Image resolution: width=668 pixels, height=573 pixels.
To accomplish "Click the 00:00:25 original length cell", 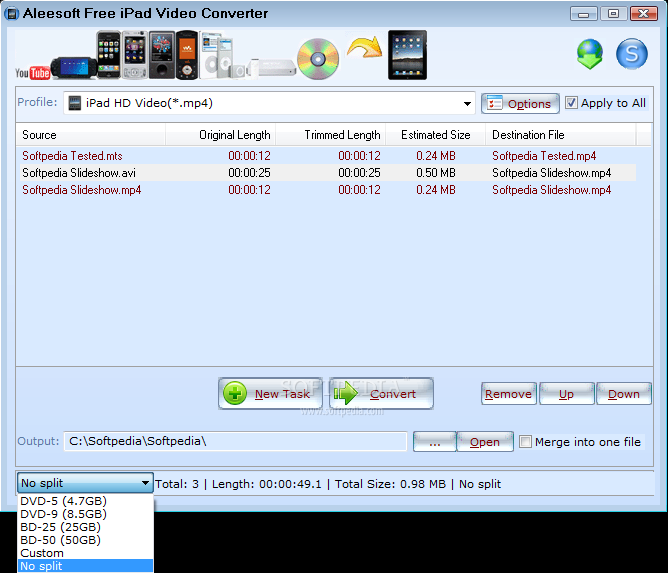I will (249, 173).
